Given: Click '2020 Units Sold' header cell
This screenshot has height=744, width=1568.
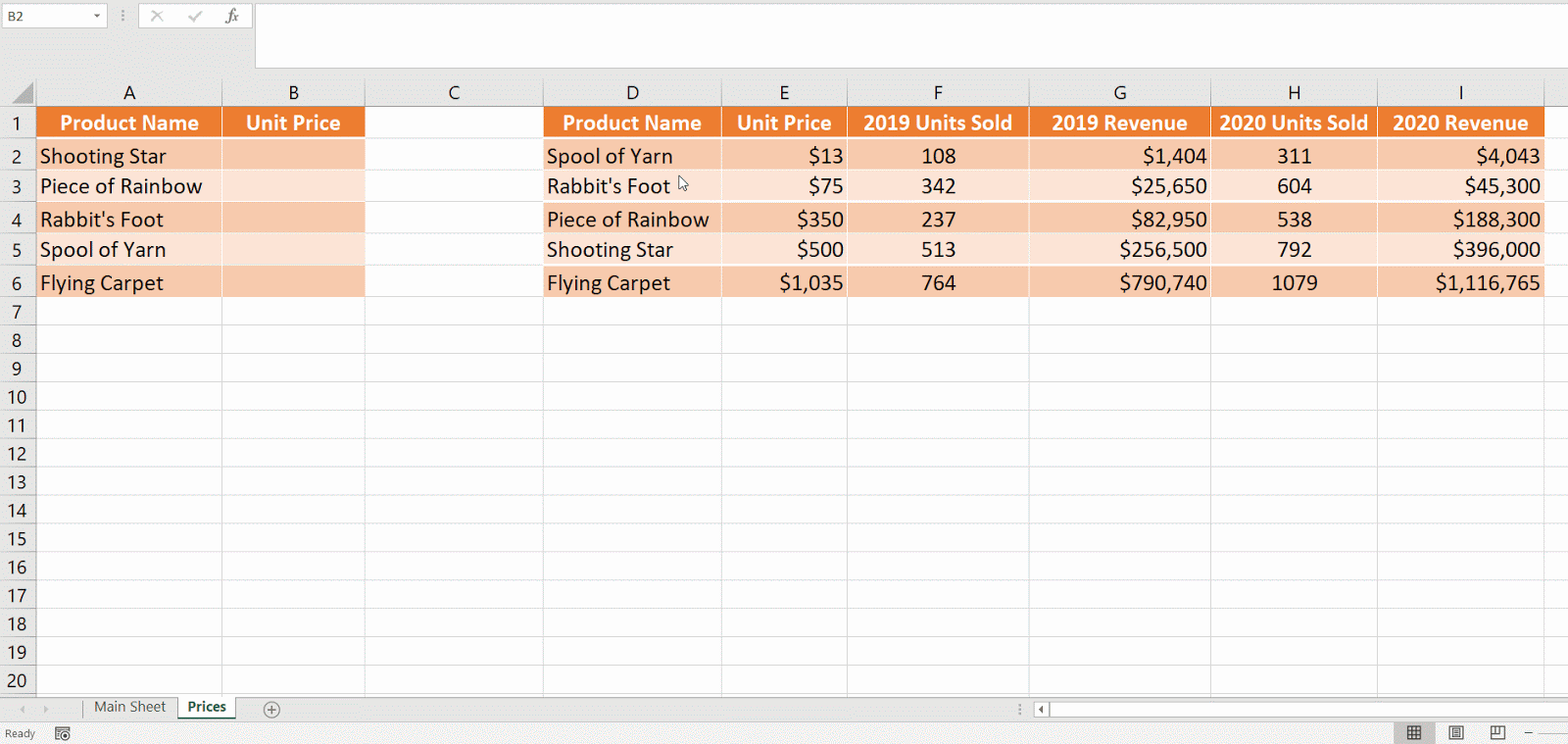Looking at the screenshot, I should (x=1294, y=123).
